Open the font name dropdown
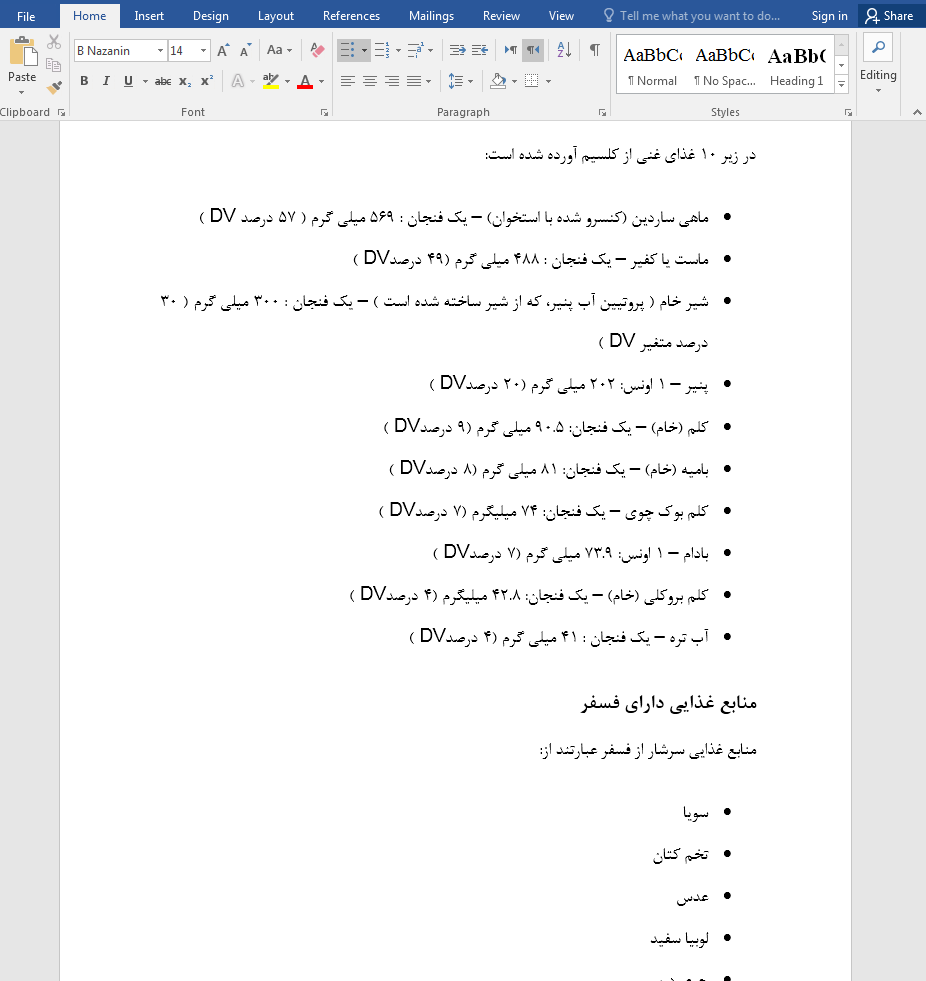 (160, 51)
